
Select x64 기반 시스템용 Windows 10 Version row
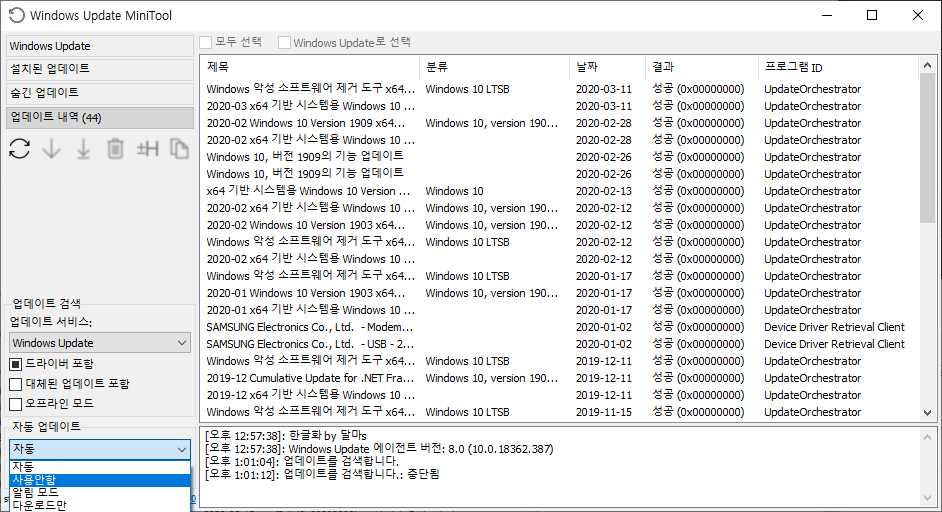click(x=559, y=191)
